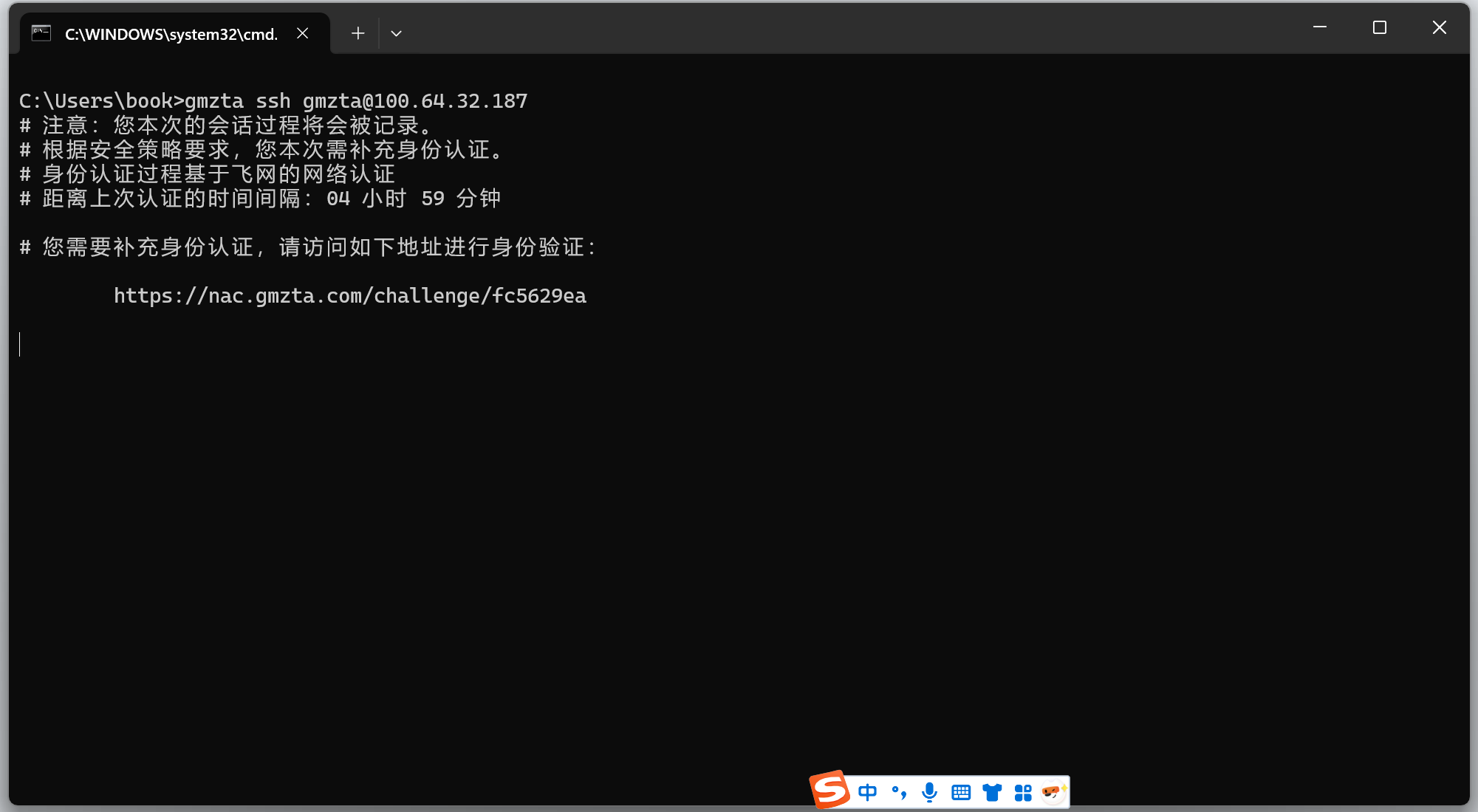Viewport: 1478px width, 812px height.
Task: Select the cmd.exe terminal tab
Action: coord(171,34)
